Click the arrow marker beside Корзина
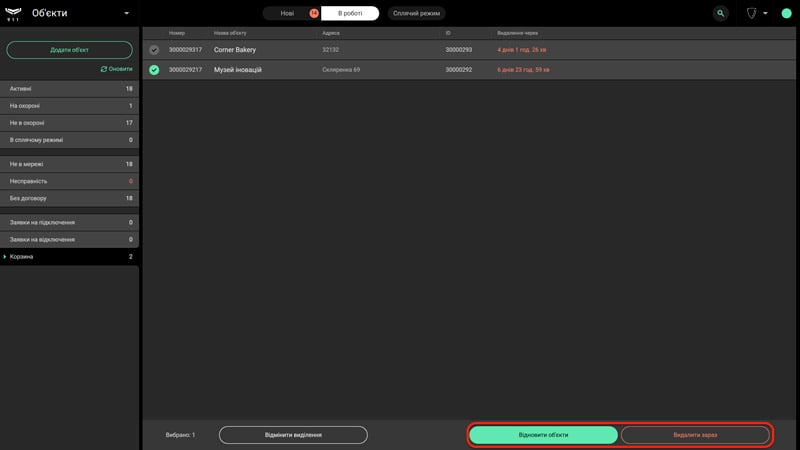The height and width of the screenshot is (450, 800). (x=5, y=257)
